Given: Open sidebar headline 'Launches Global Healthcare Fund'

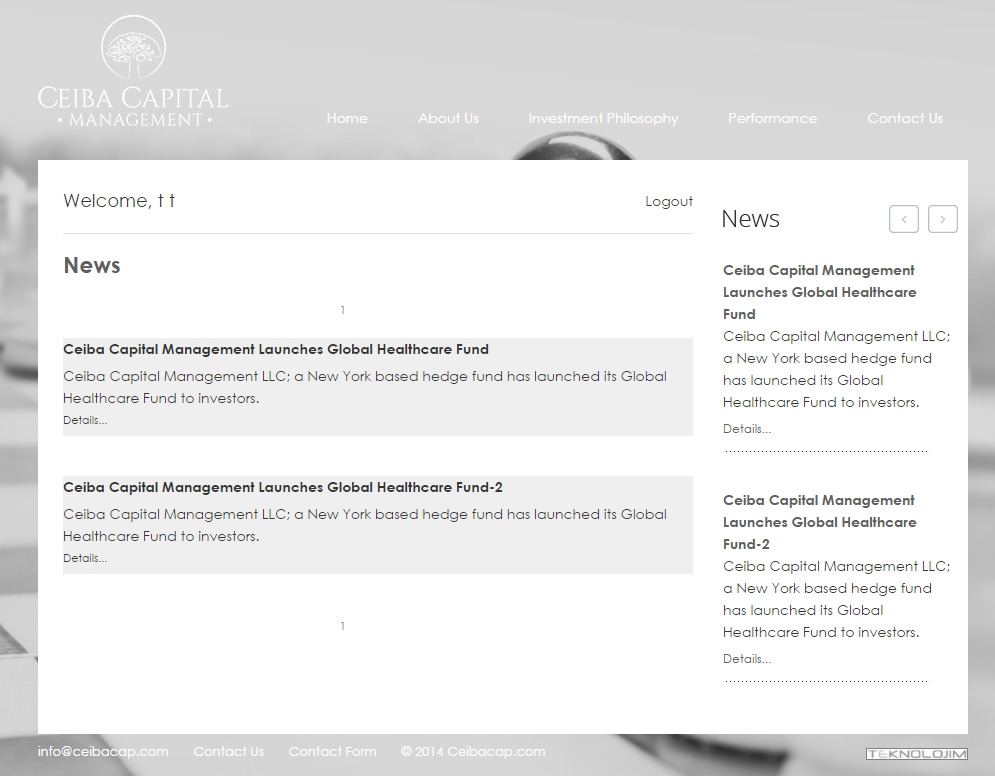Looking at the screenshot, I should point(819,293).
